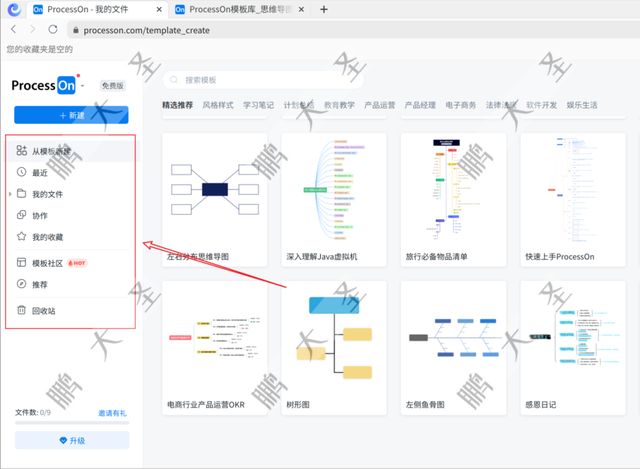Open the 我的文件 folder icon

[22, 193]
